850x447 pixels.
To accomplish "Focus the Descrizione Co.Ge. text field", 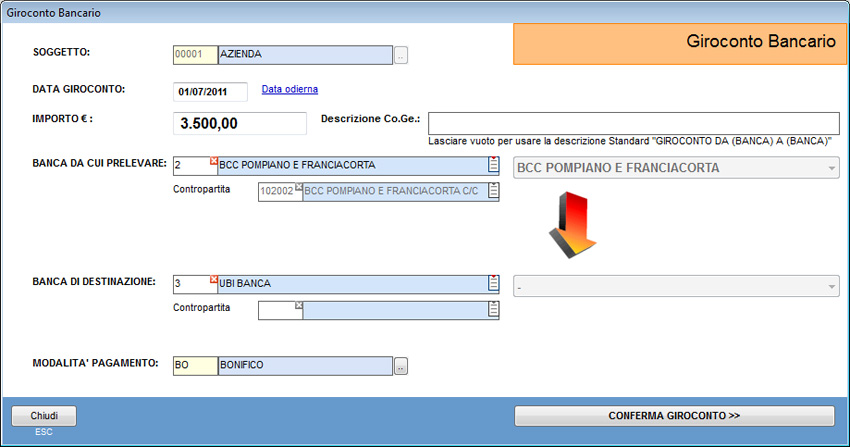I will 632,123.
